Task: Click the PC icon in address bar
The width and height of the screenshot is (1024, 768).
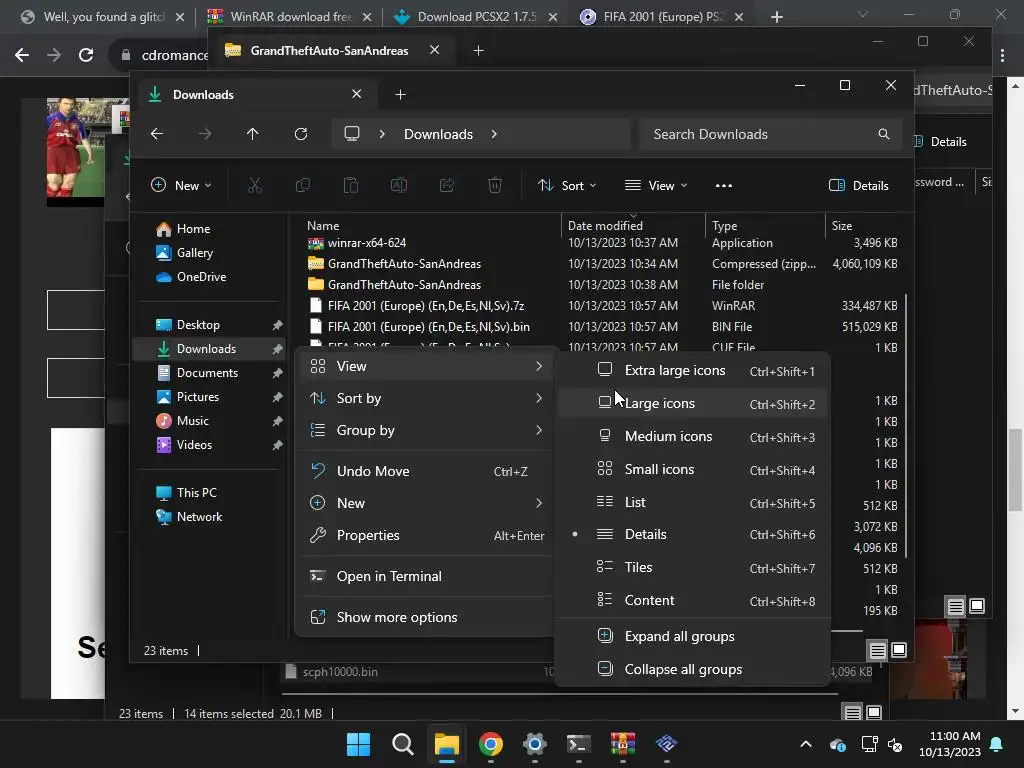Action: pyautogui.click(x=352, y=134)
